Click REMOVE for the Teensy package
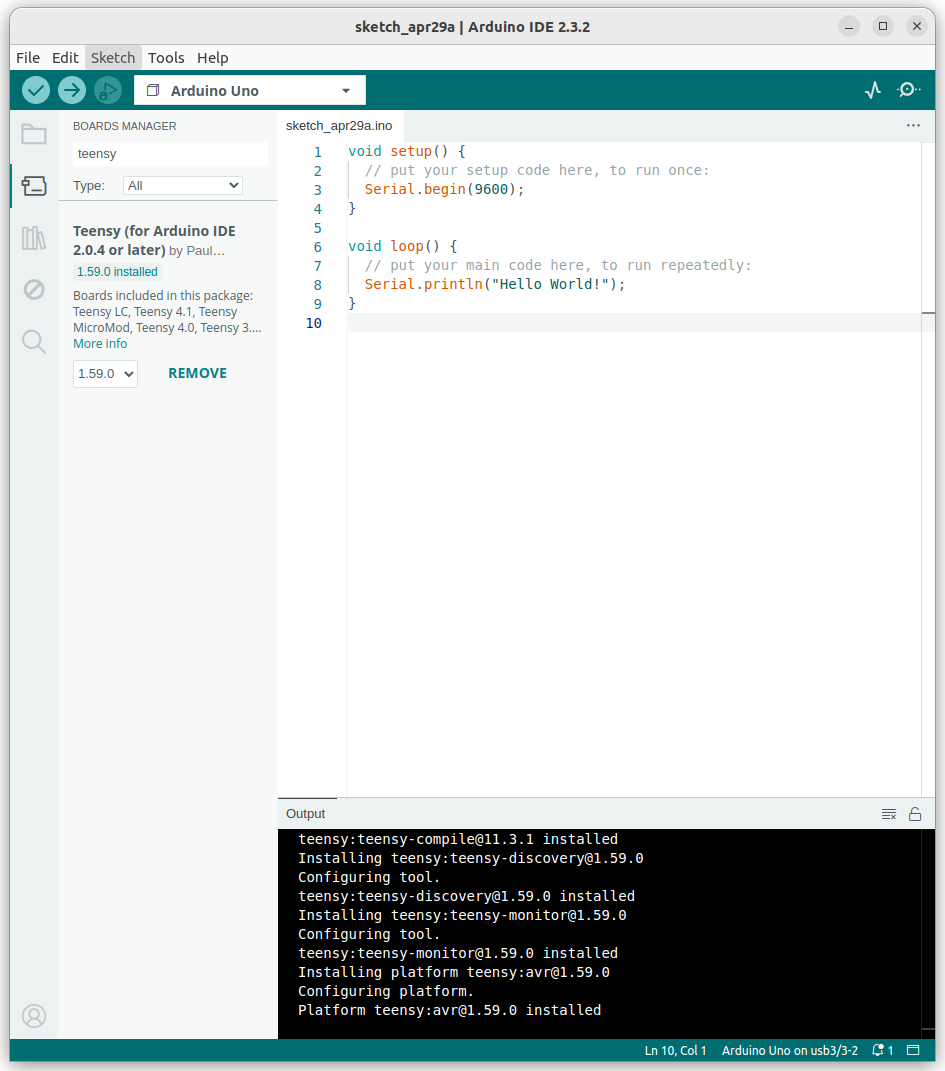Viewport: 945px width, 1071px height. coord(197,374)
